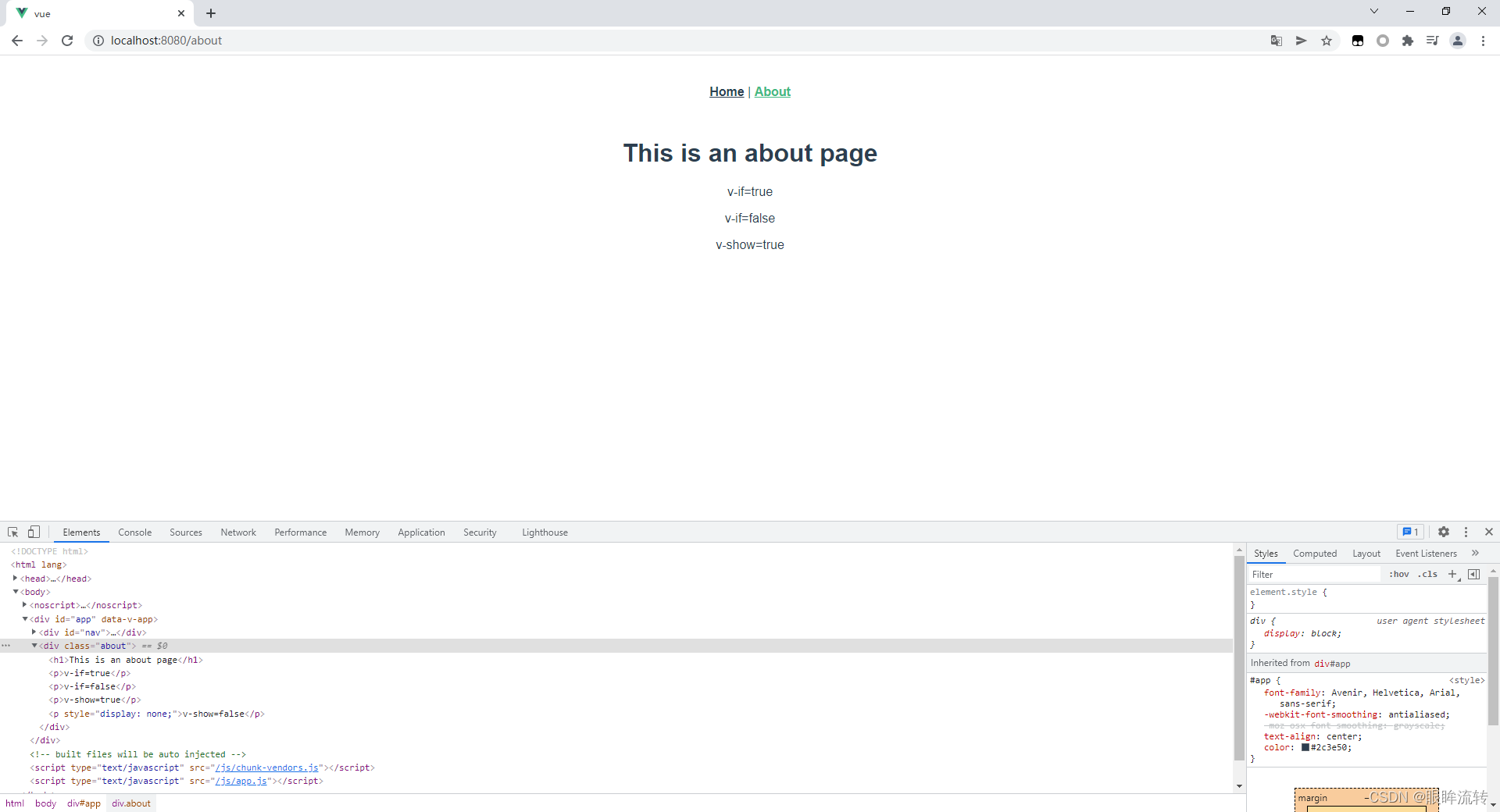
Task: Click the About navigation link
Action: 773,91
